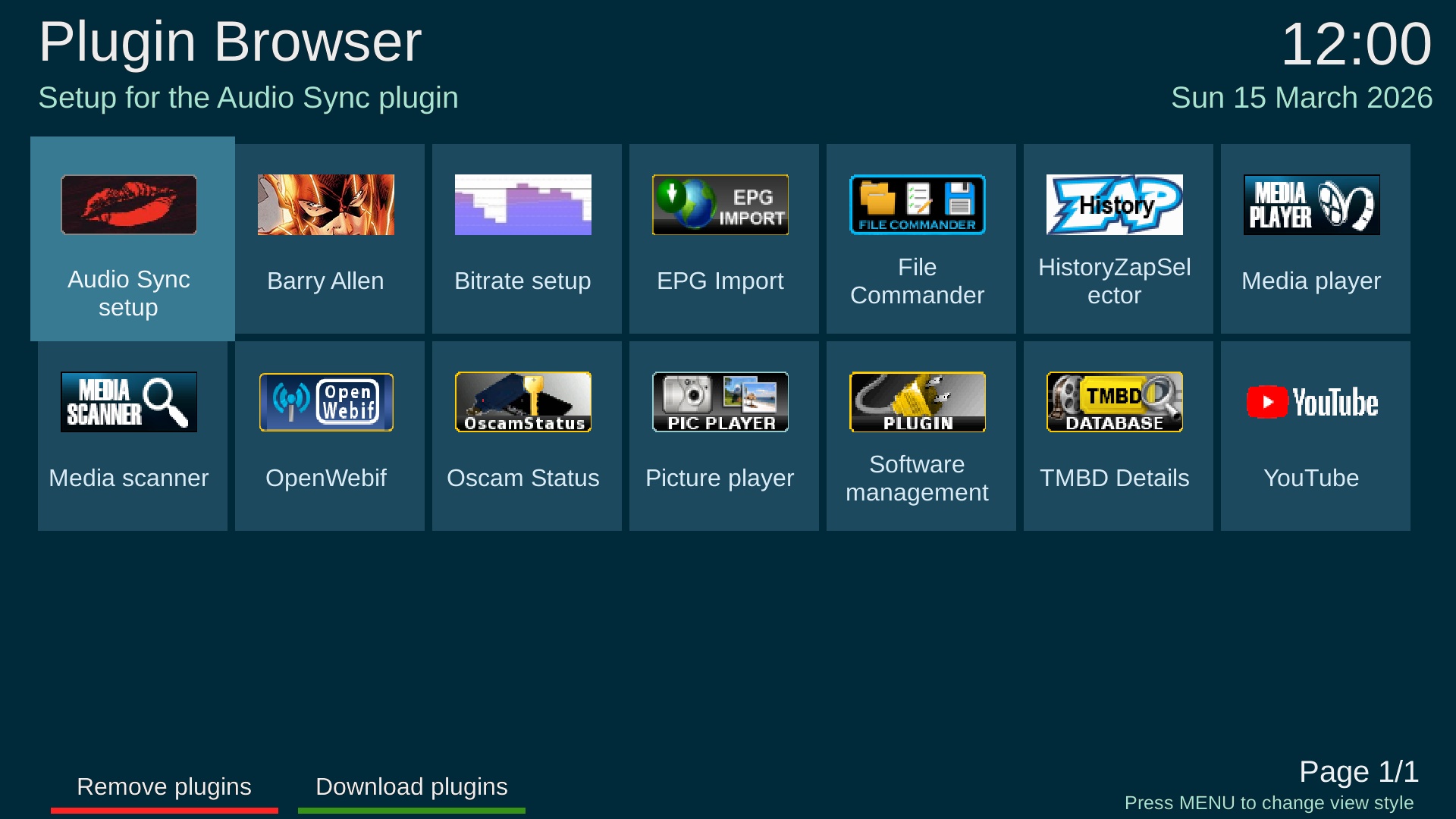Launch the EPG Import globe icon
Viewport: 1456px width, 819px height.
pos(720,205)
